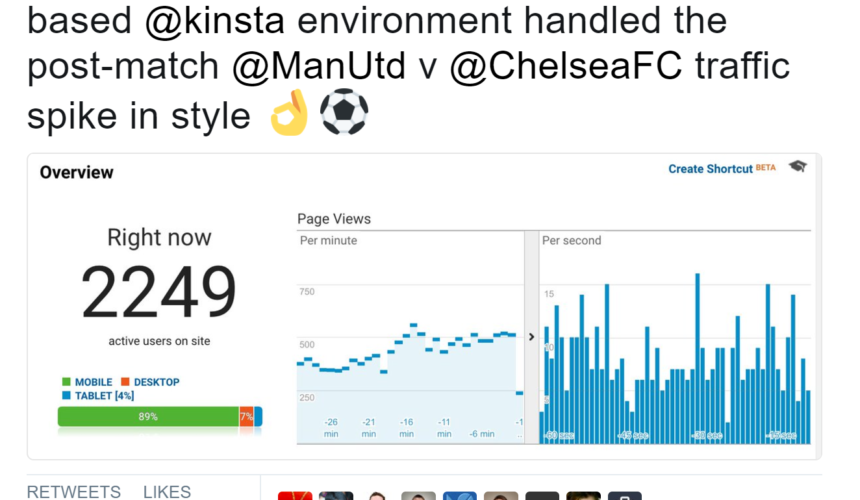Select the green 89% mobile bar segment
Viewport: 860px width, 500px height.
[x=148, y=417]
